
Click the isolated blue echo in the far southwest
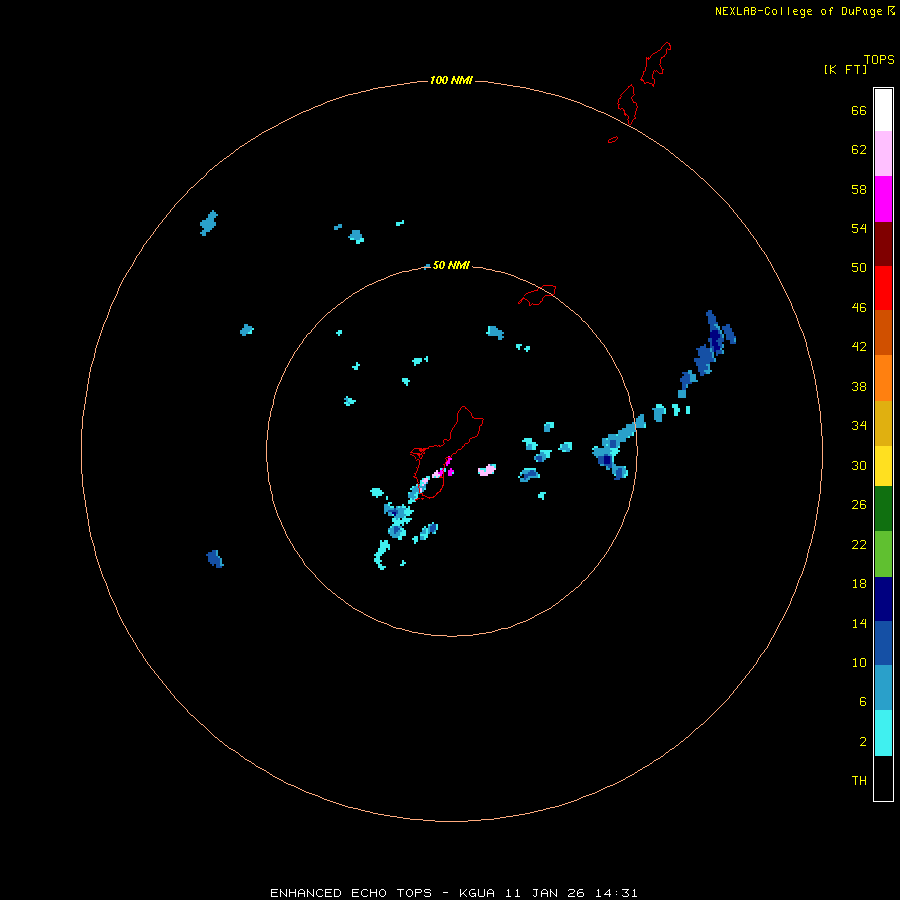215,558
